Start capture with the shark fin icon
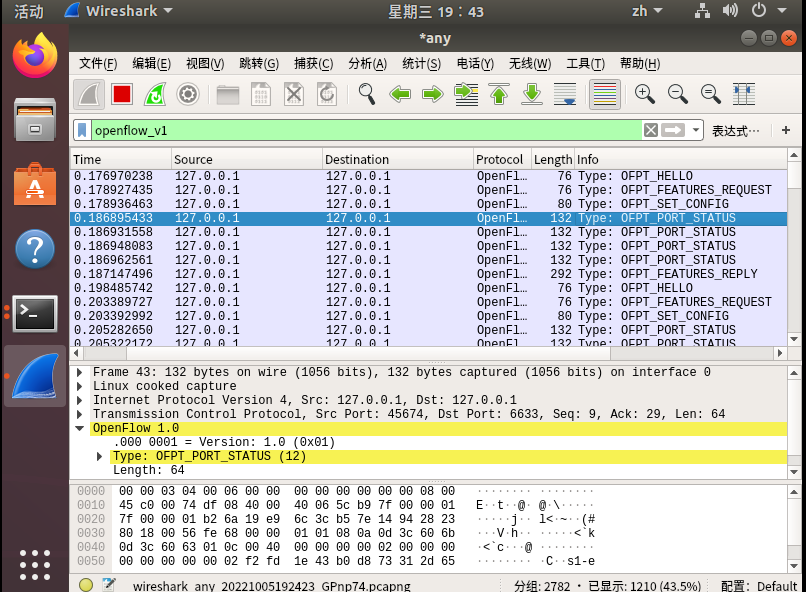This screenshot has height=592, width=806. coord(89,95)
